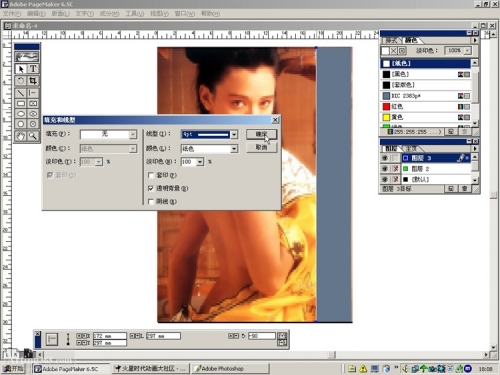Select the Pointer arrow tool
500x375 pixels.
tap(21, 69)
